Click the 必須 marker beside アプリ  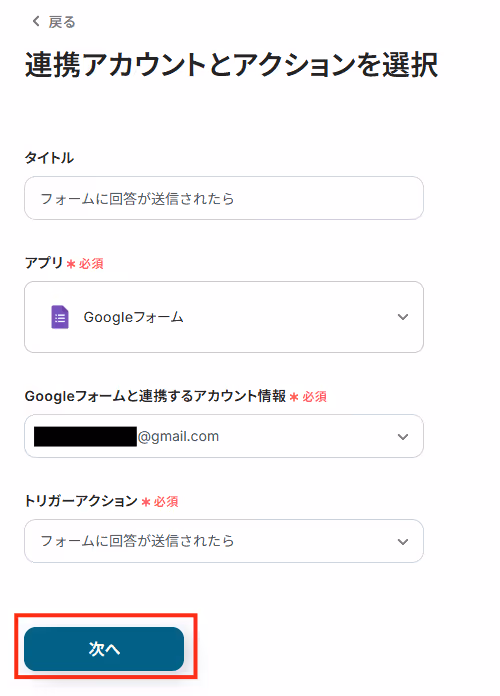[x=91, y=264]
